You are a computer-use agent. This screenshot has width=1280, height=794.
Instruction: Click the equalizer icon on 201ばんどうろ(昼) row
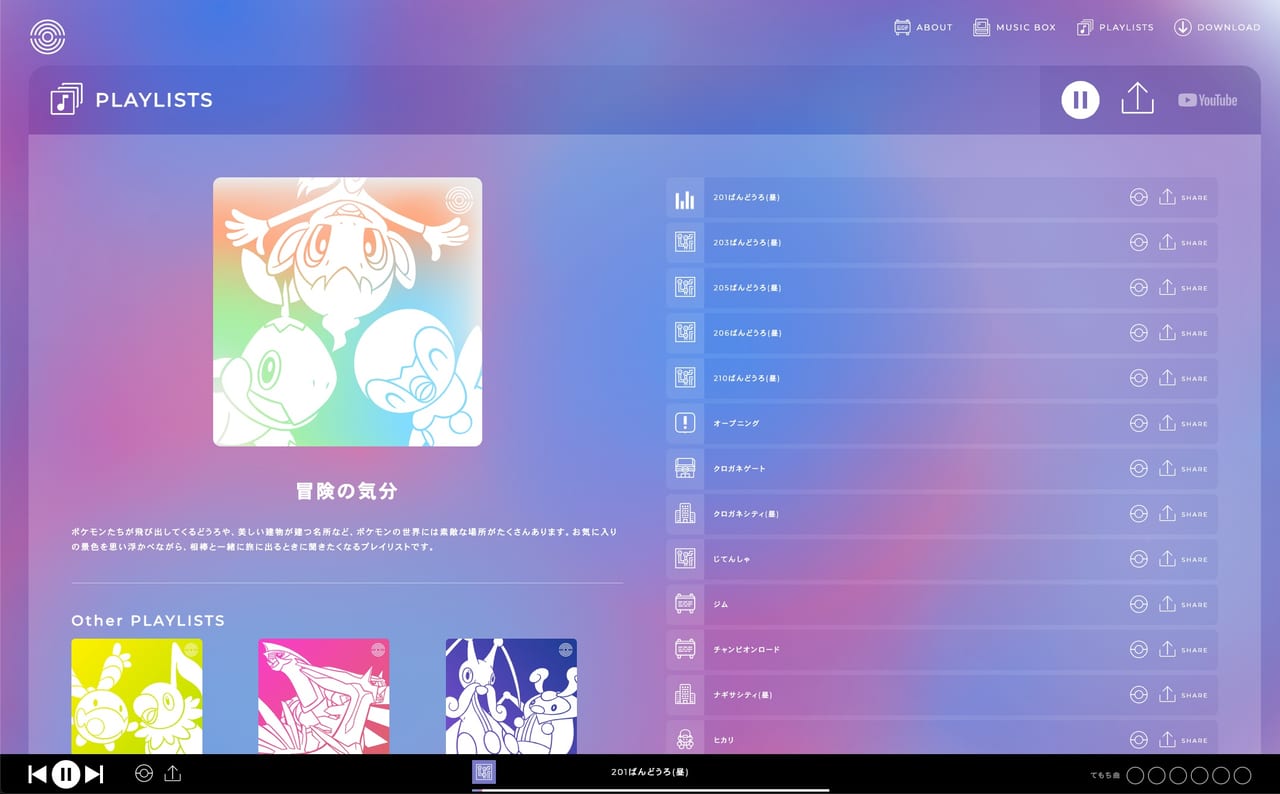point(684,197)
